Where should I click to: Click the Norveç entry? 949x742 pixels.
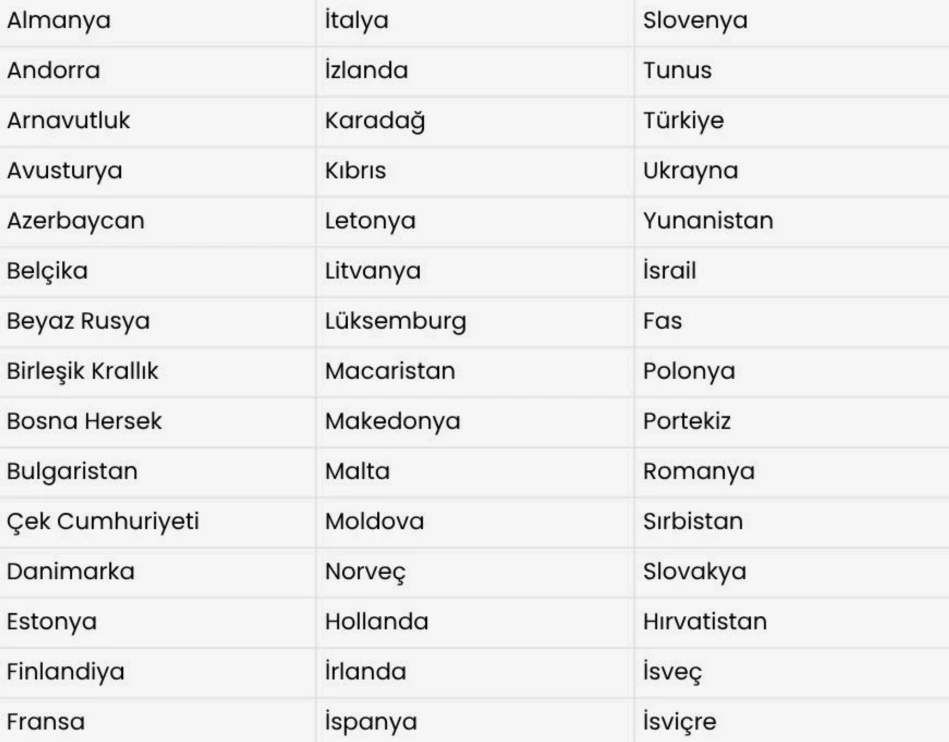(x=366, y=572)
